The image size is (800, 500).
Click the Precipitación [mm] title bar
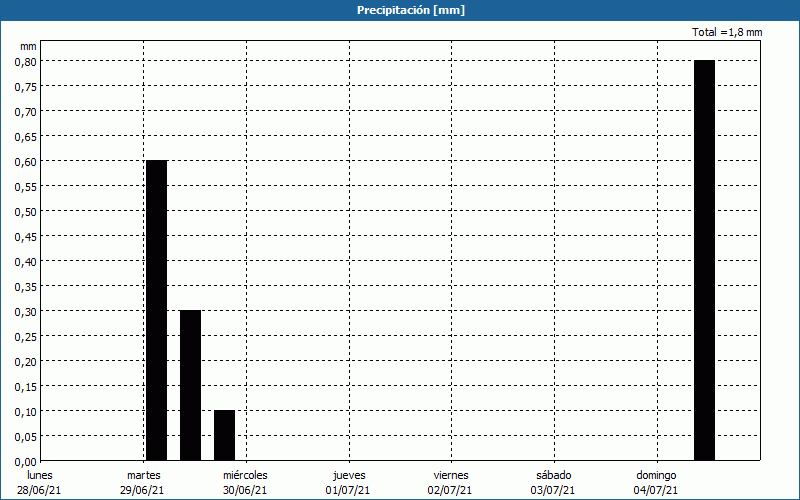pos(400,10)
